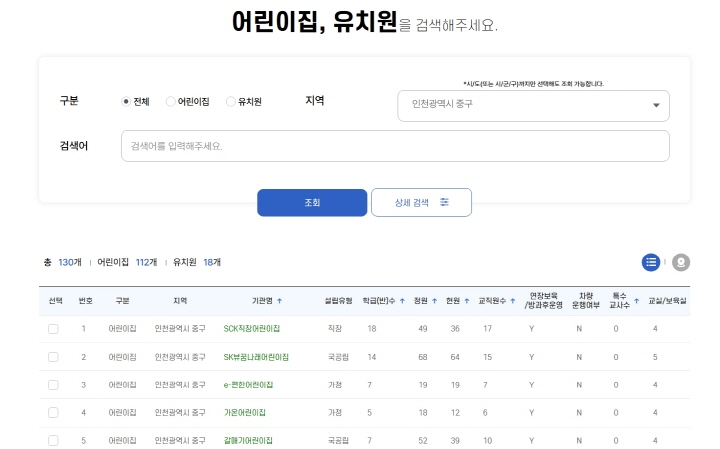Switch to map view icon

coord(681,263)
